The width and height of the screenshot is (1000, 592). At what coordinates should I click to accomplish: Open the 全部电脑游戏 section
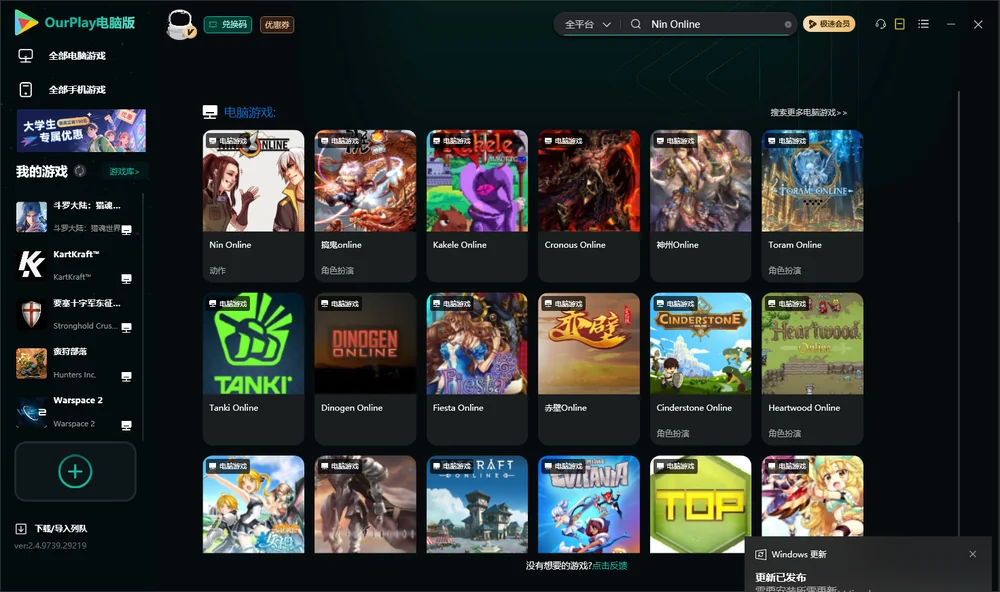pos(77,56)
